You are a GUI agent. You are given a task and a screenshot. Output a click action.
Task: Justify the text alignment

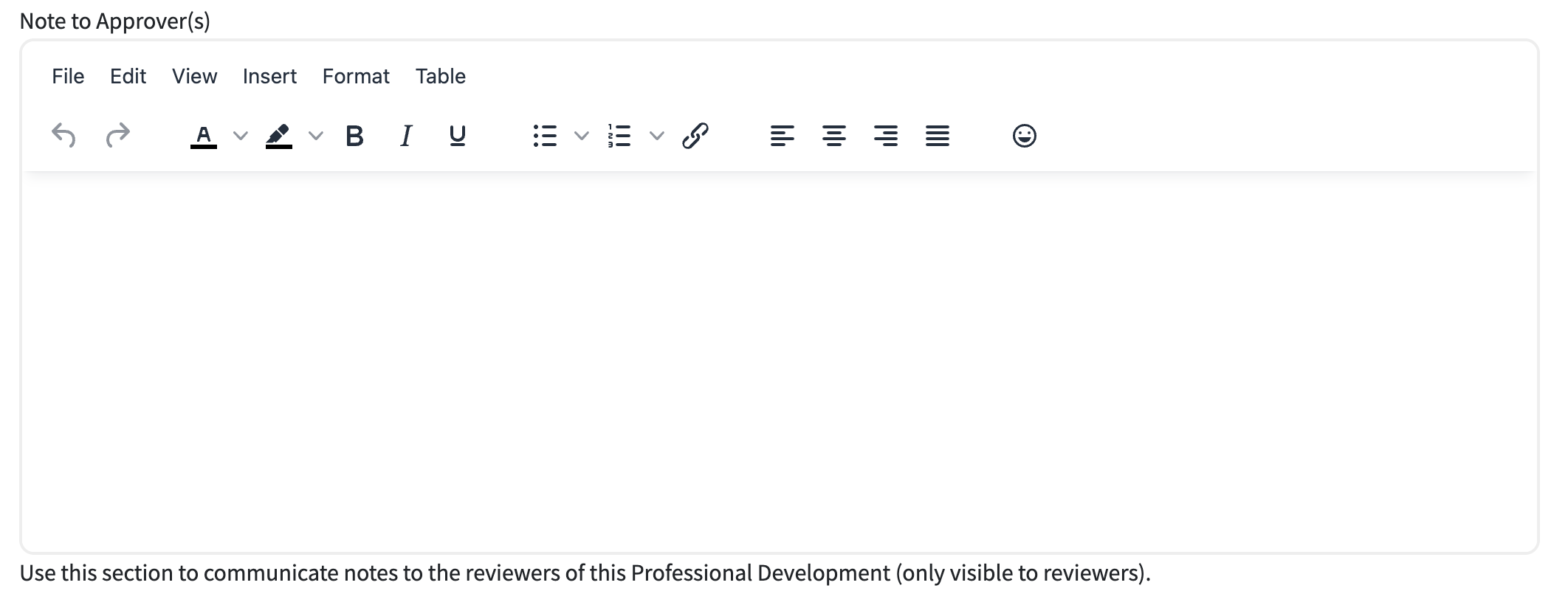937,136
